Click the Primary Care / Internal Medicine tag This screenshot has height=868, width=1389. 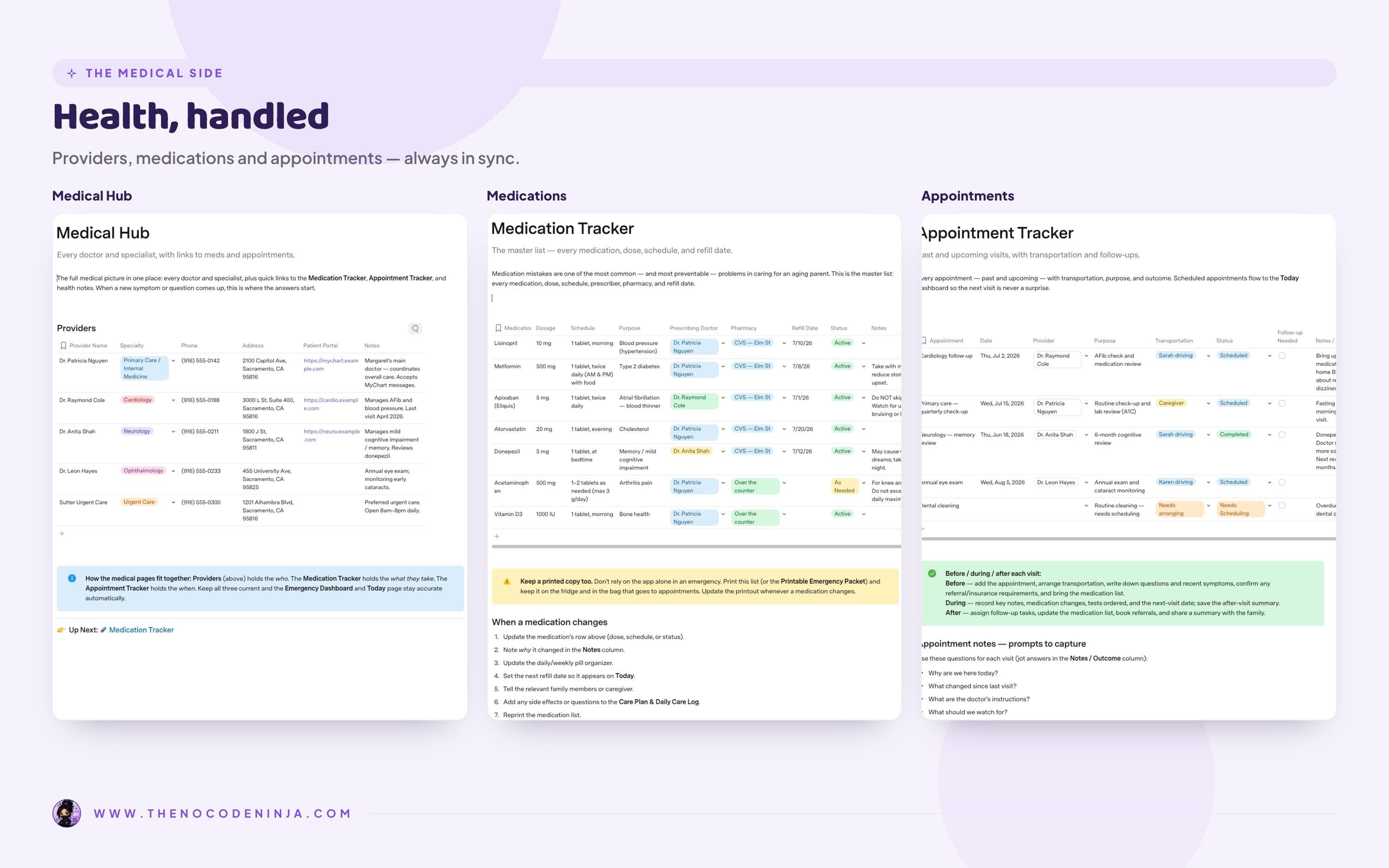click(x=144, y=368)
